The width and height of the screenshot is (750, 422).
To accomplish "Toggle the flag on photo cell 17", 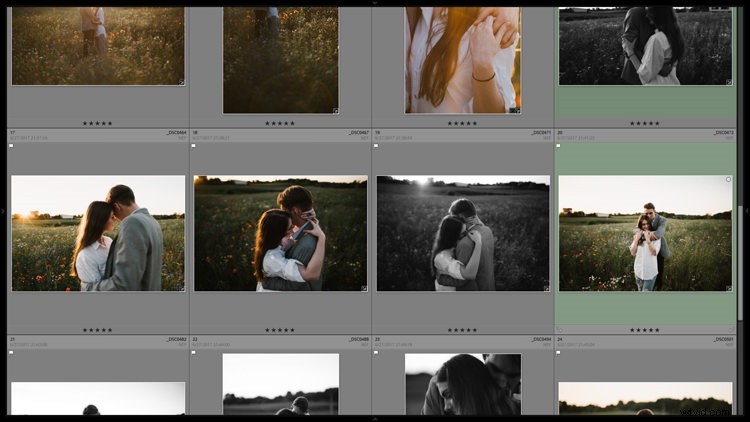I will [11, 146].
